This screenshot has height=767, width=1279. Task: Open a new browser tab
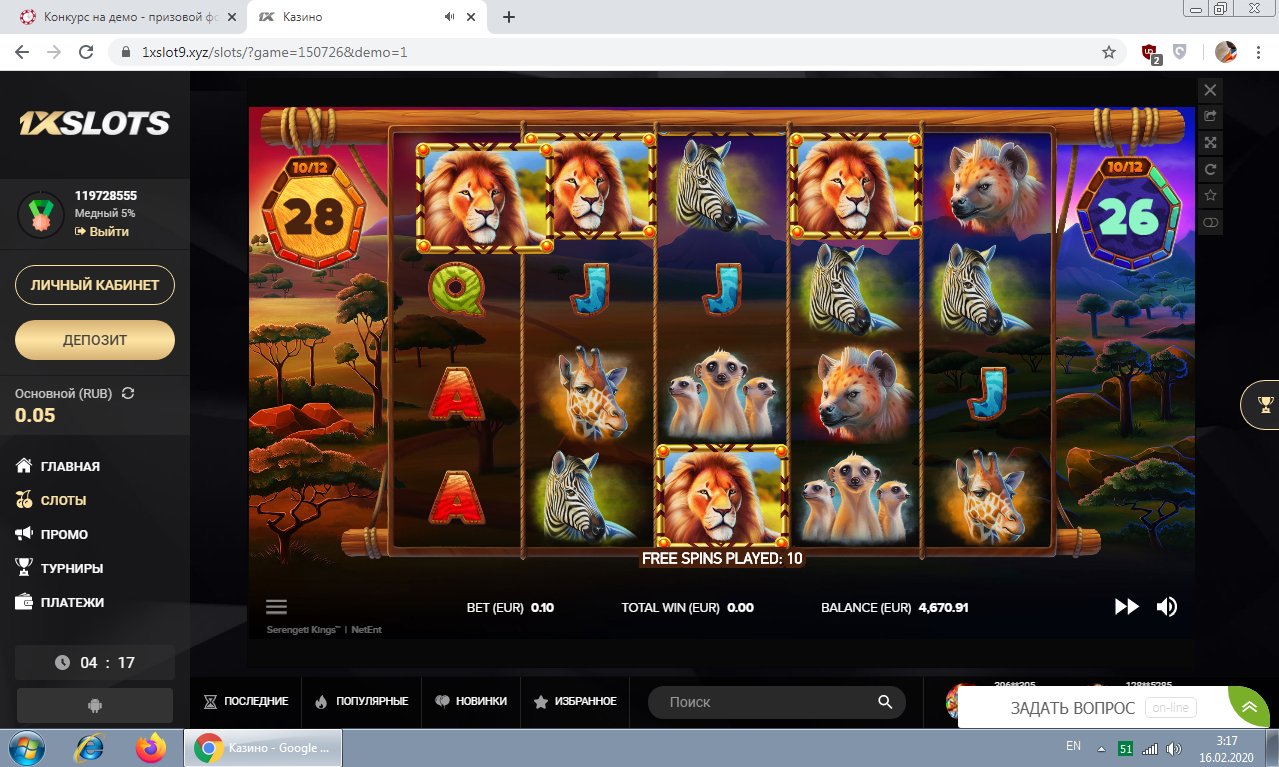(x=509, y=17)
